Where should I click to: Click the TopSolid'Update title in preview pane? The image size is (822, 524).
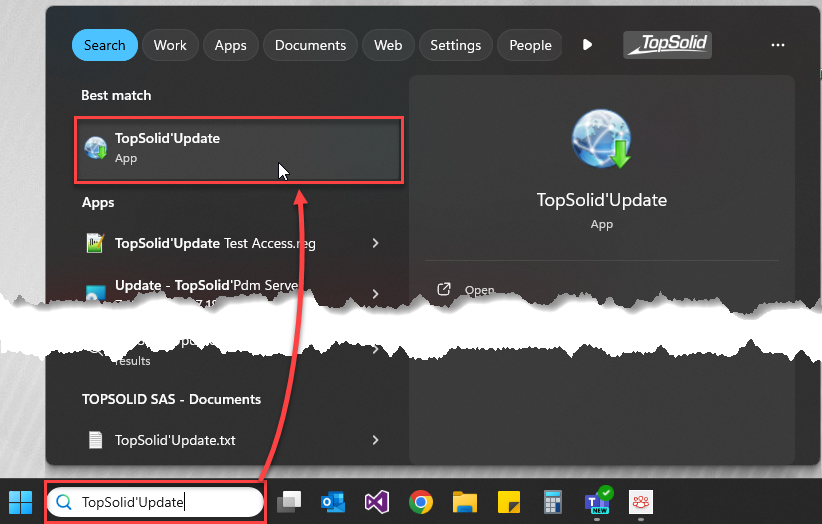click(601, 200)
